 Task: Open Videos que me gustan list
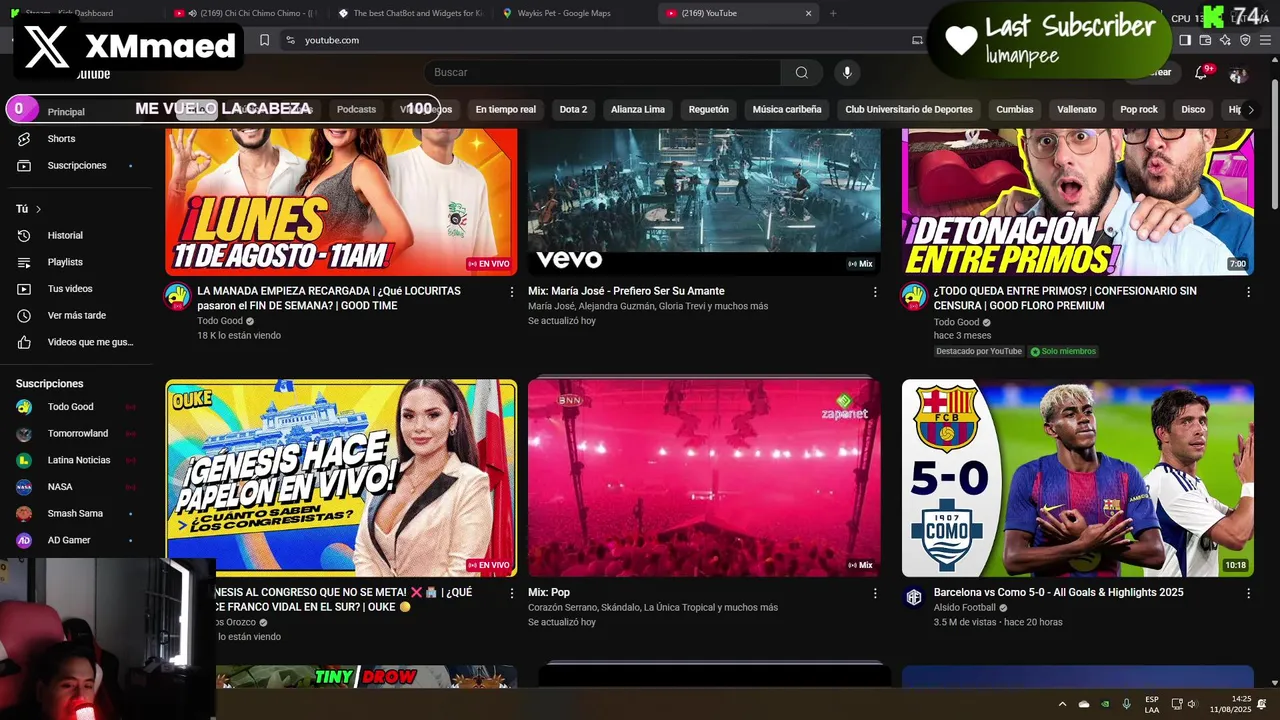click(x=76, y=342)
